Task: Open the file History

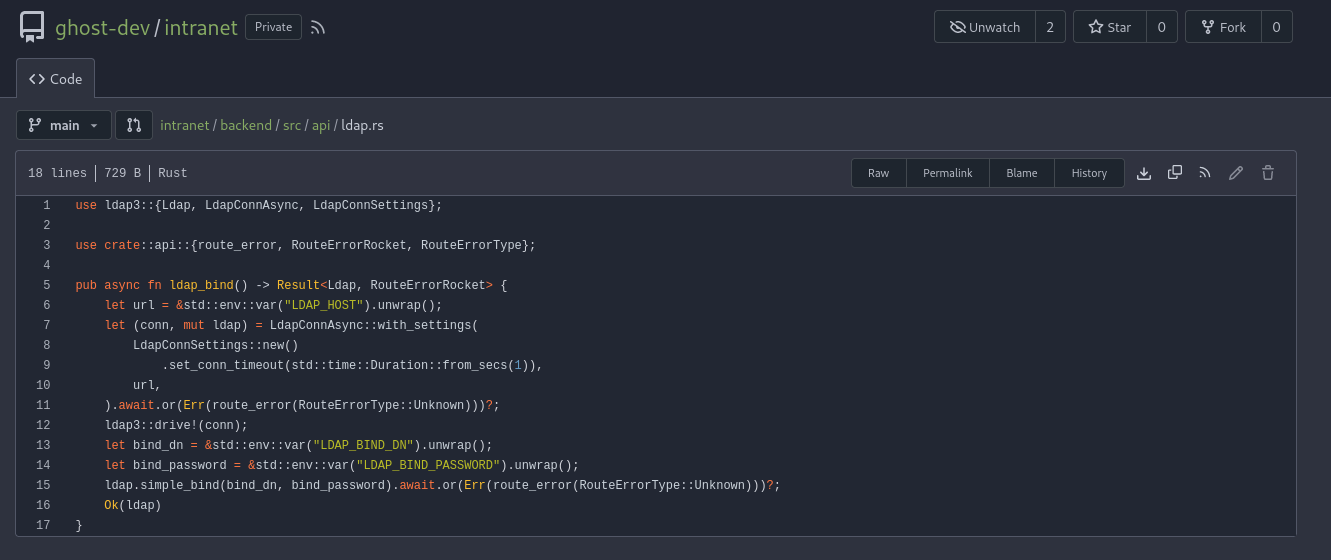Action: point(1089,173)
